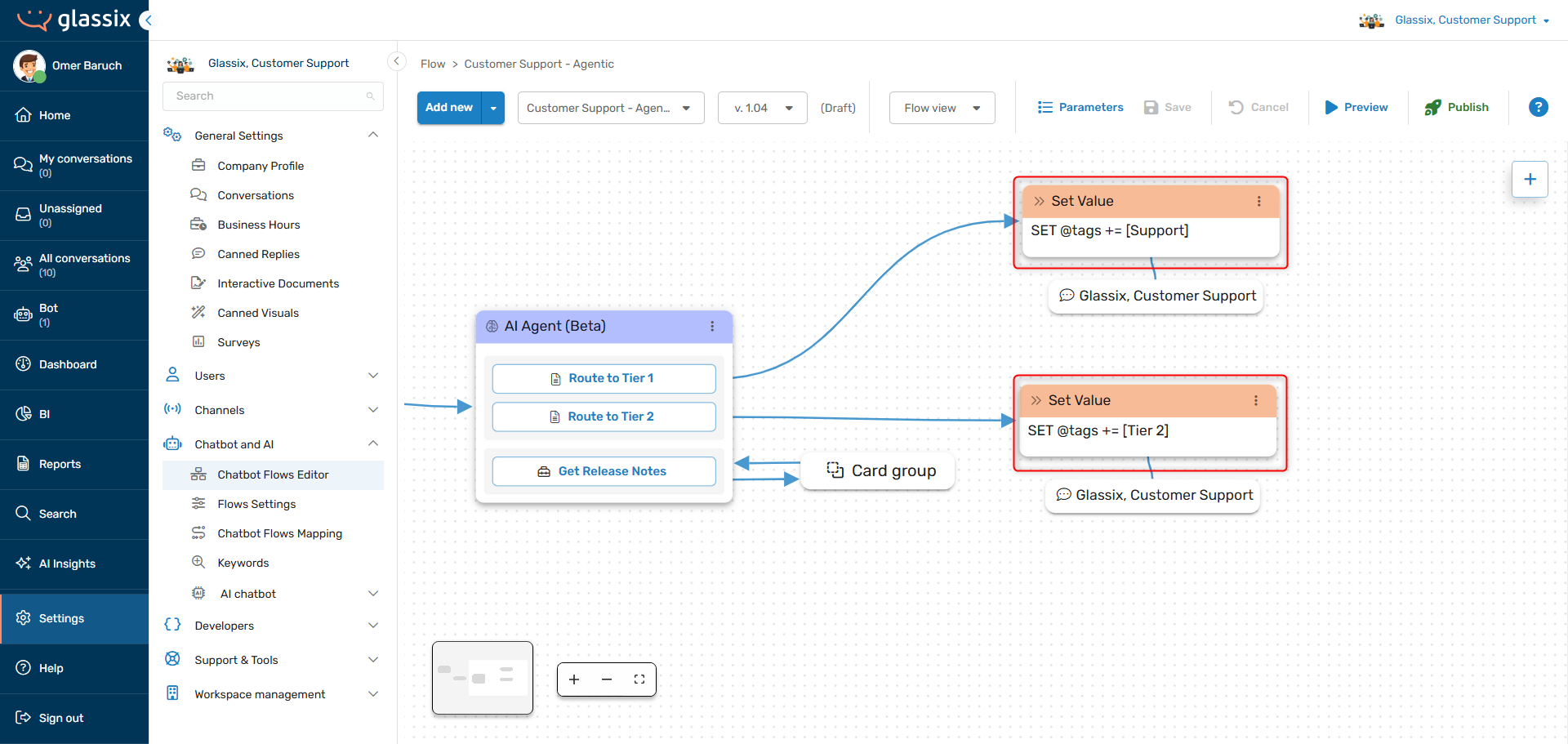Screen dimensions: 1568x744
Task: Collapse the main navigation sidebar arrow
Action: point(146,20)
